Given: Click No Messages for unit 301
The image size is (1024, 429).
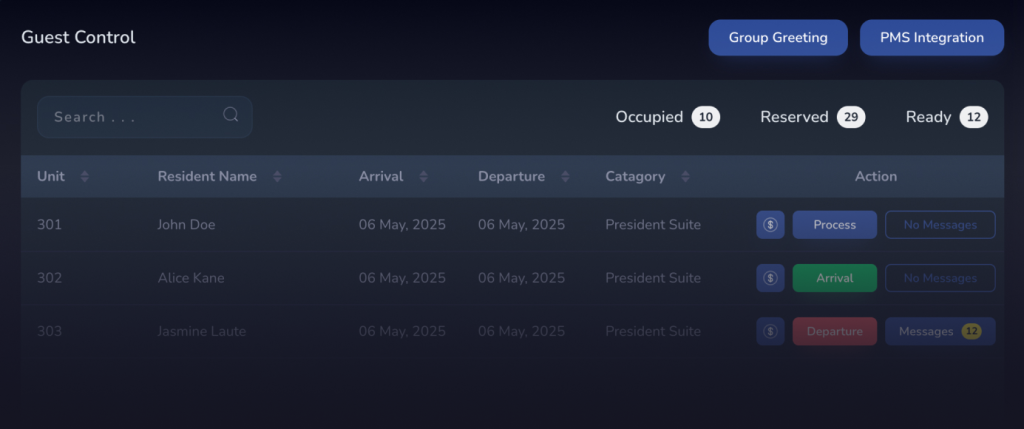Looking at the screenshot, I should 940,225.
